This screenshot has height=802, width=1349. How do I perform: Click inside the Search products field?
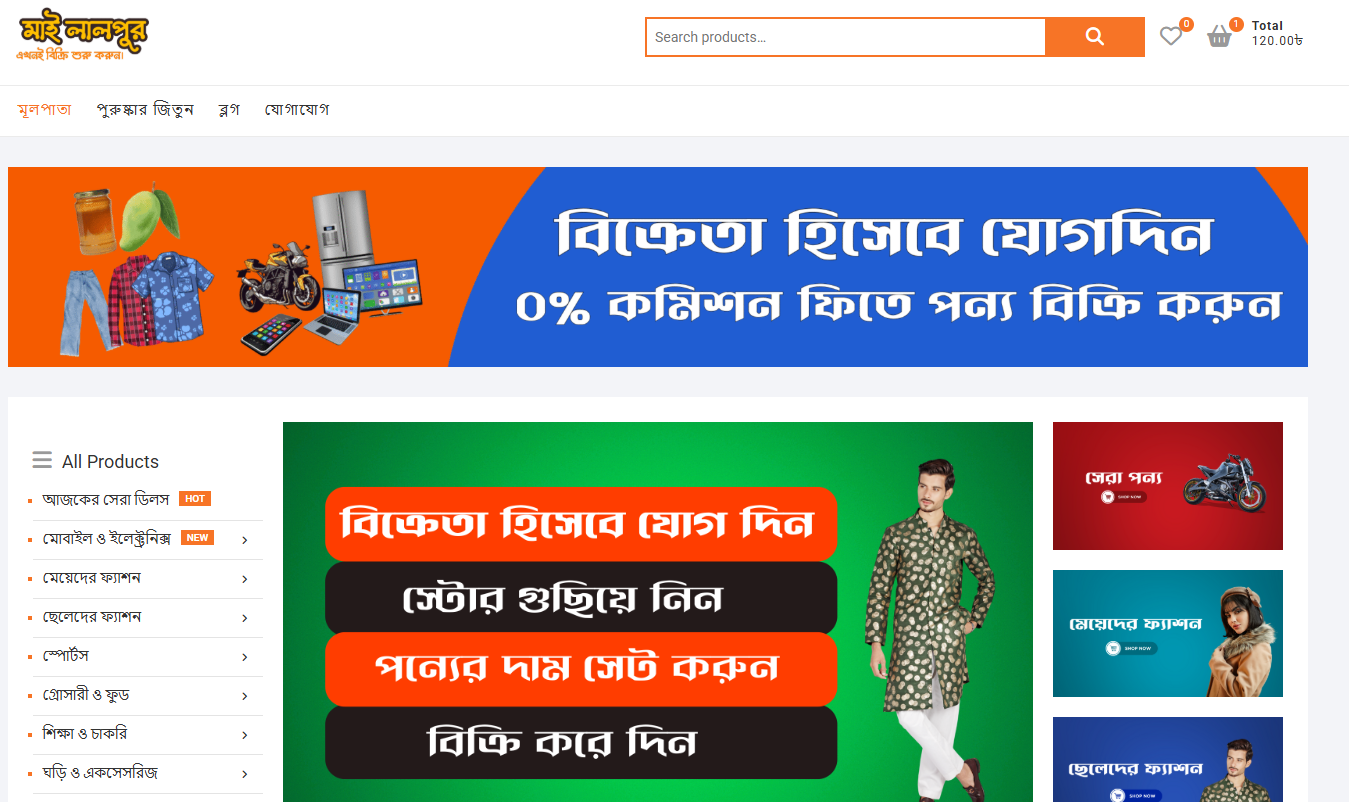[x=846, y=37]
